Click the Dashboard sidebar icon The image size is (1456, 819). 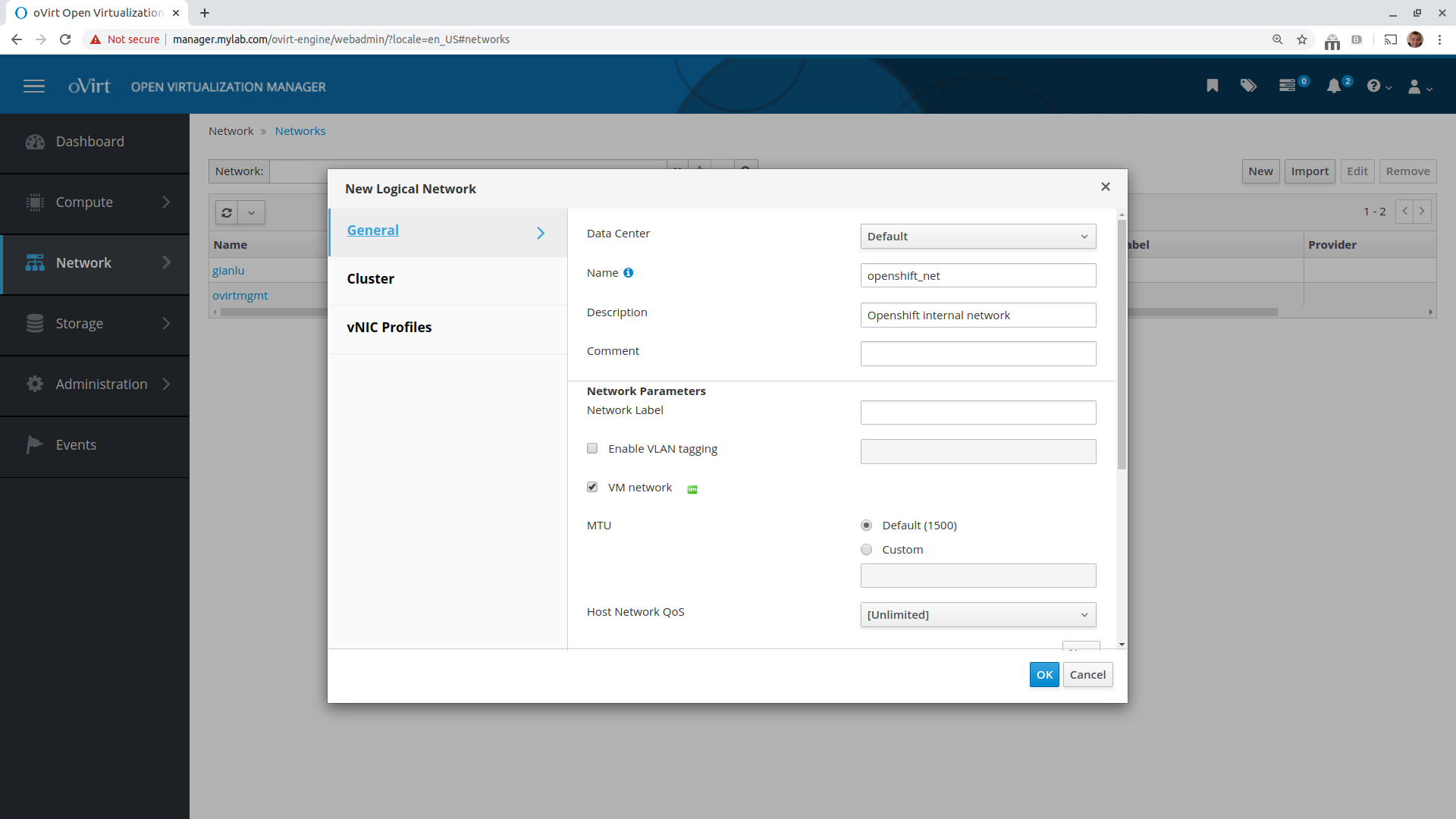pyautogui.click(x=35, y=142)
